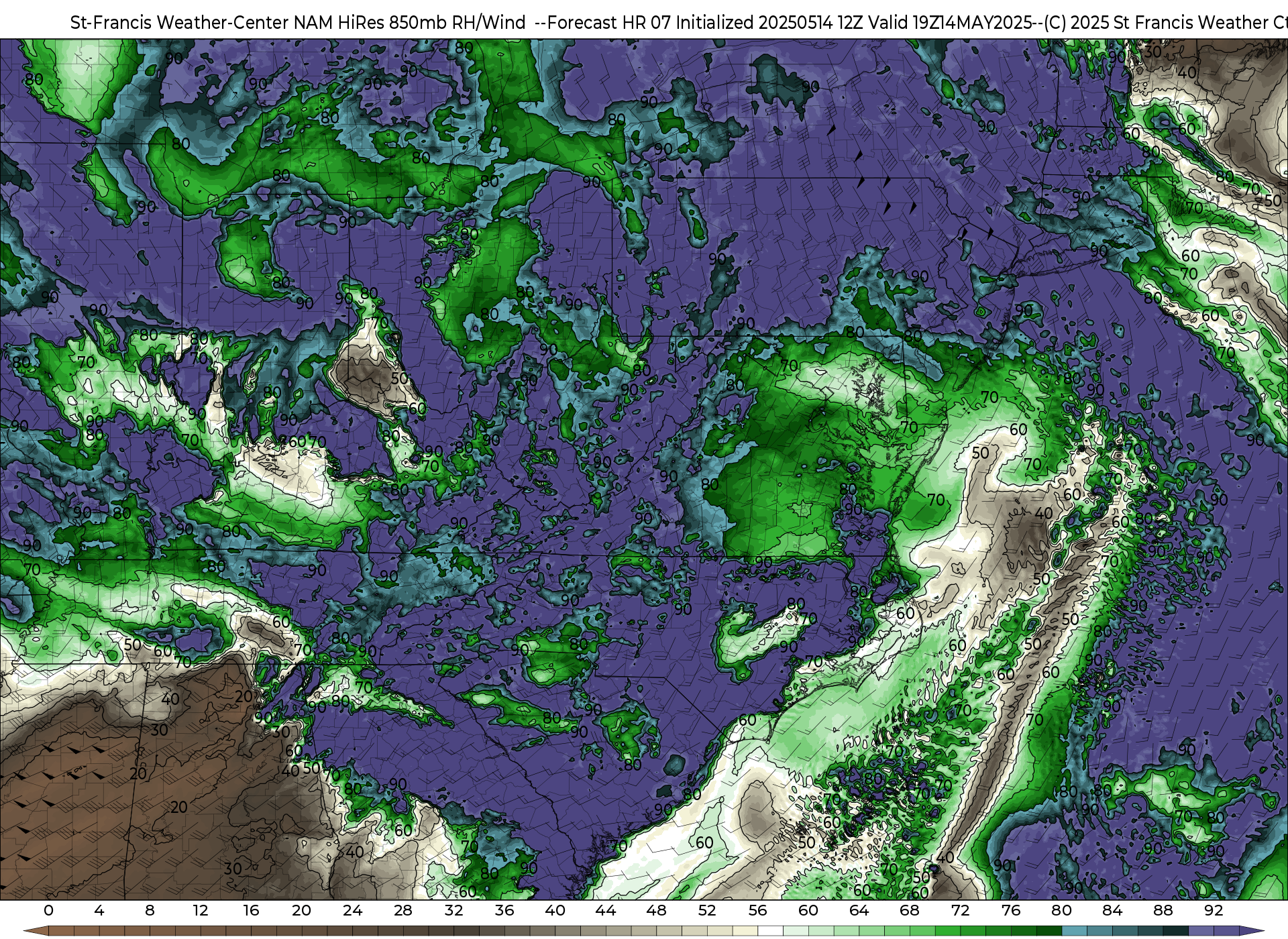The width and height of the screenshot is (1288, 939).
Task: Click the colorbar tick label '0'
Action: [x=48, y=910]
